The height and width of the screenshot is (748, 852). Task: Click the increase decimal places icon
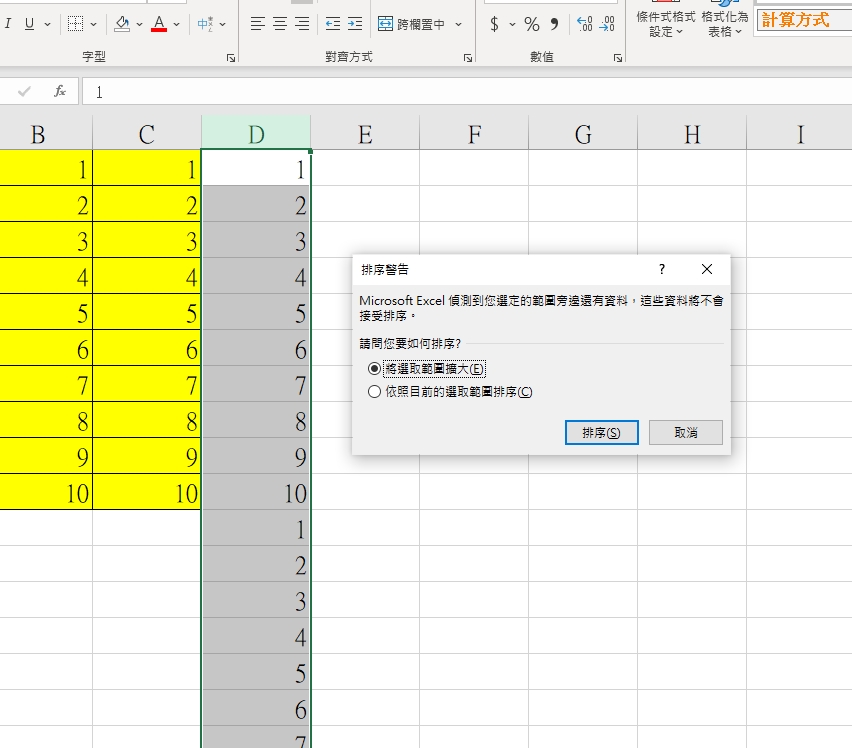pyautogui.click(x=585, y=23)
